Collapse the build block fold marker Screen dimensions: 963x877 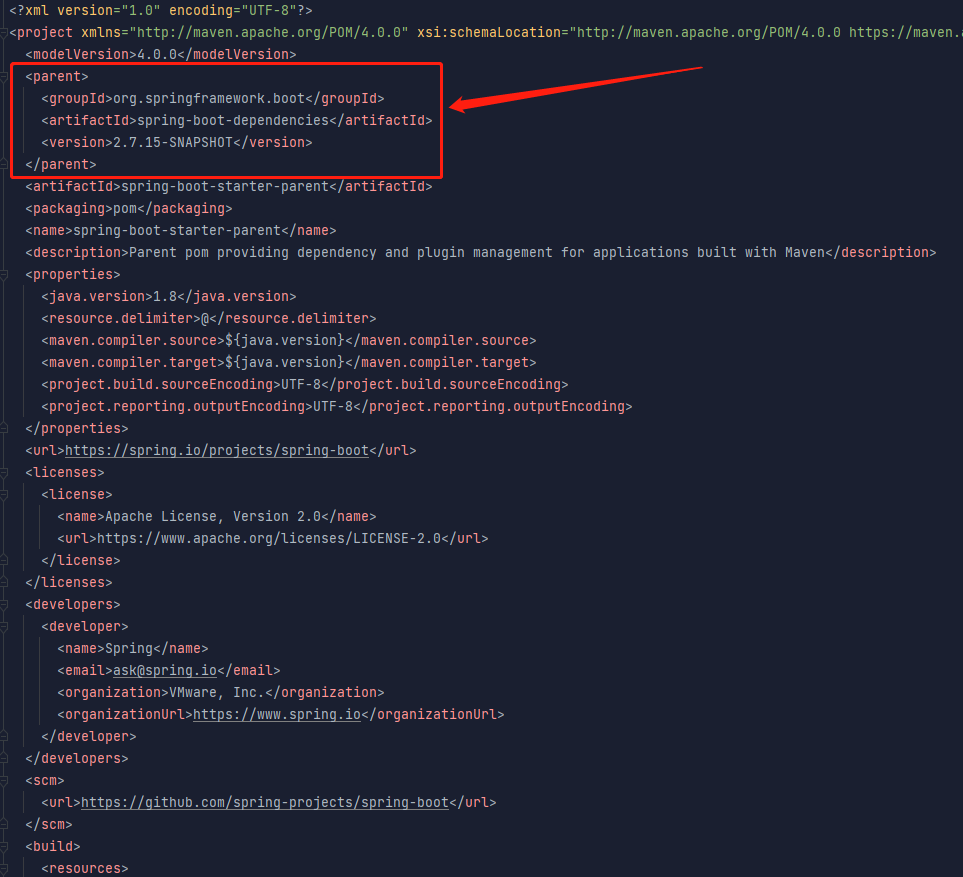coord(3,846)
